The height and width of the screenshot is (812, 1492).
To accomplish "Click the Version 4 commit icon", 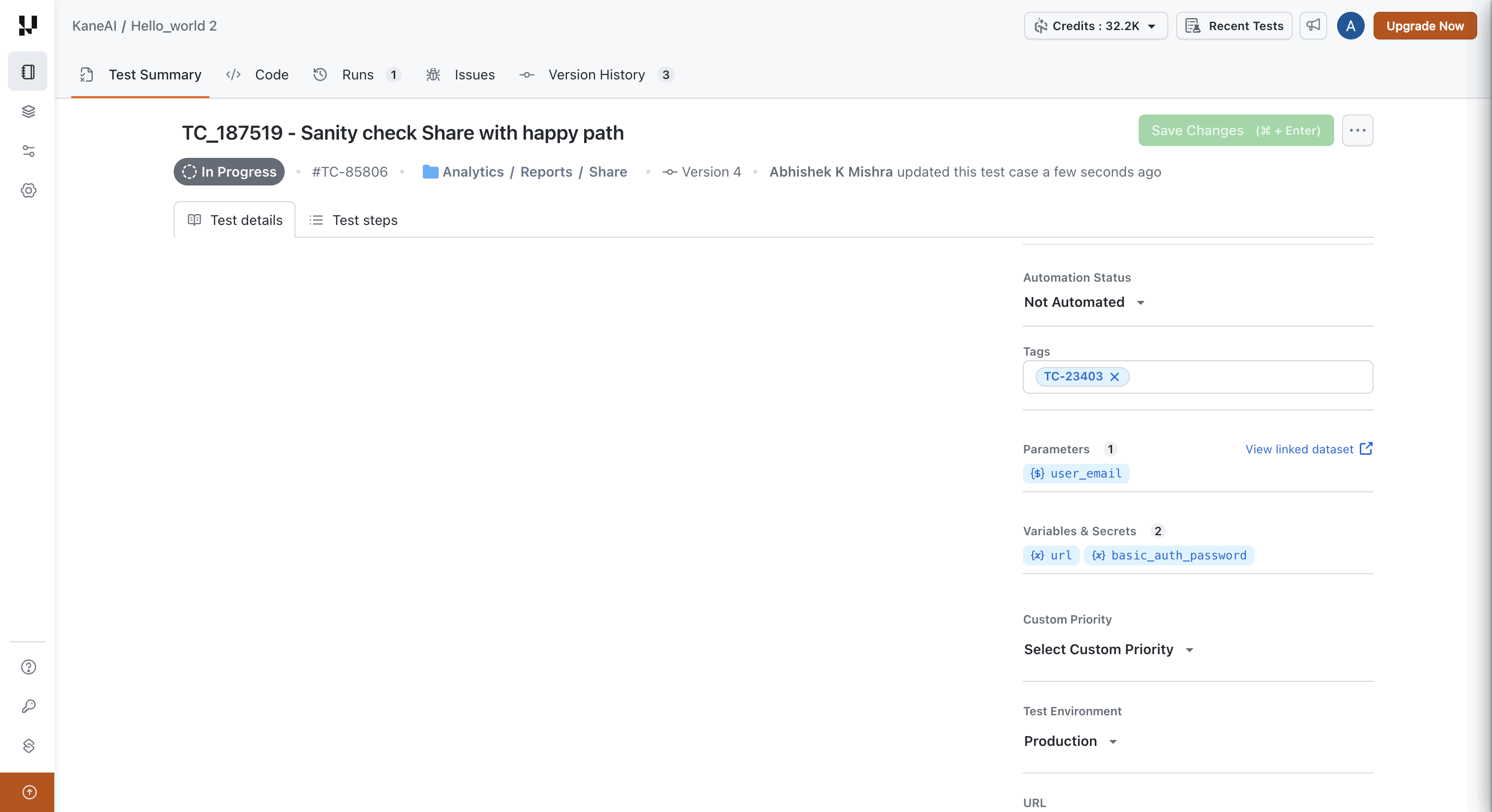I will tap(670, 172).
